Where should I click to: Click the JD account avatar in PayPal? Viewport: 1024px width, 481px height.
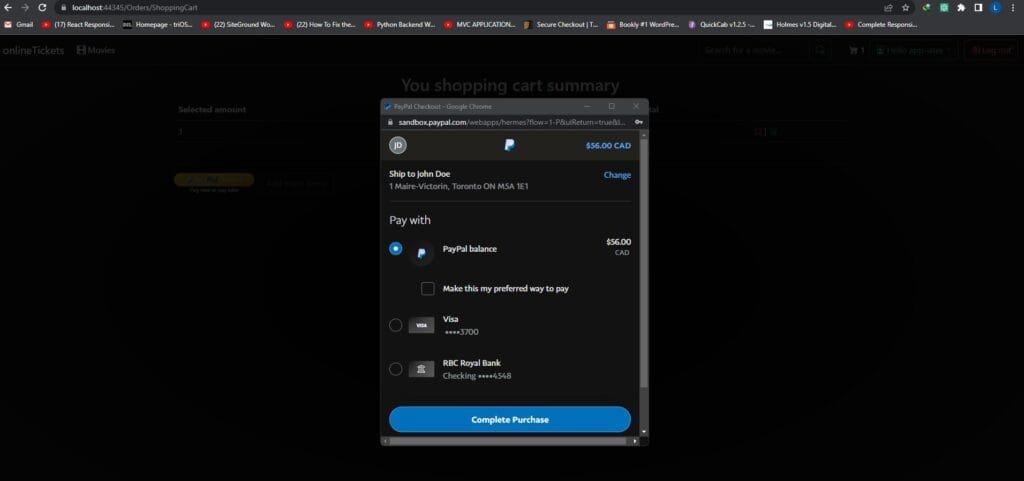398,145
